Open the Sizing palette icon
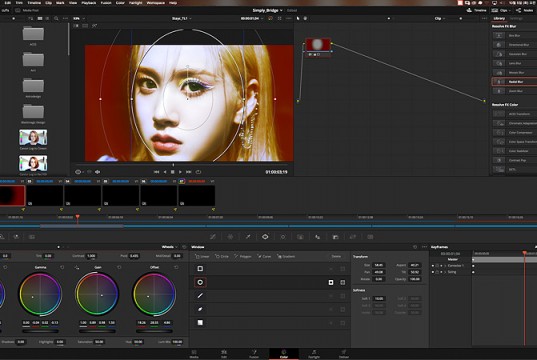This screenshot has width=537, height=360. click(353, 237)
